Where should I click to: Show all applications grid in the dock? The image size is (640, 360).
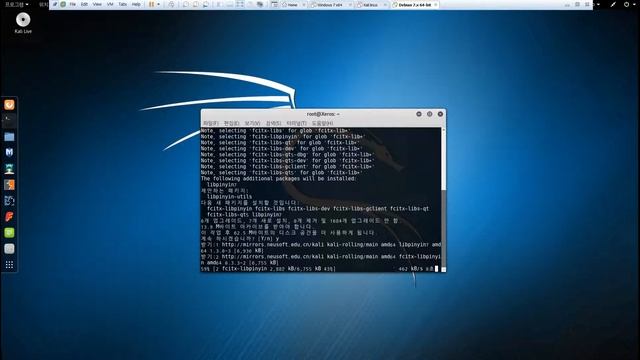pos(9,264)
